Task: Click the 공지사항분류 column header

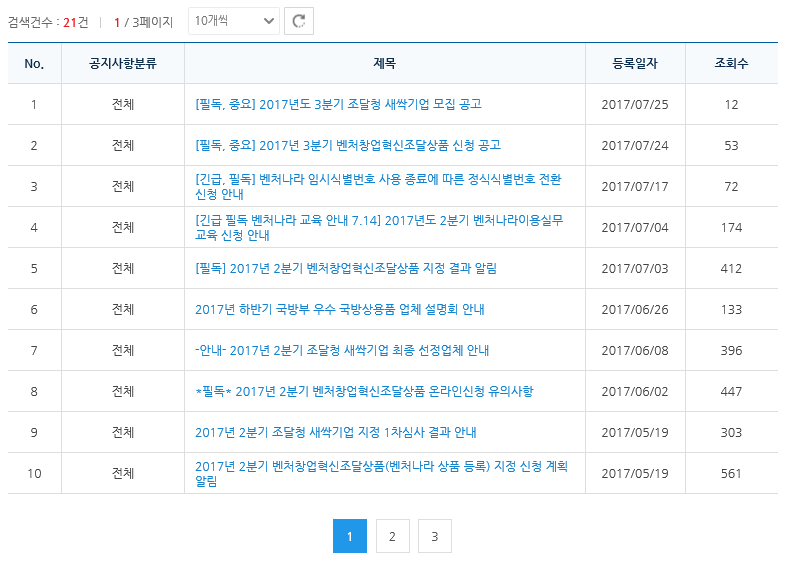Action: [x=123, y=64]
